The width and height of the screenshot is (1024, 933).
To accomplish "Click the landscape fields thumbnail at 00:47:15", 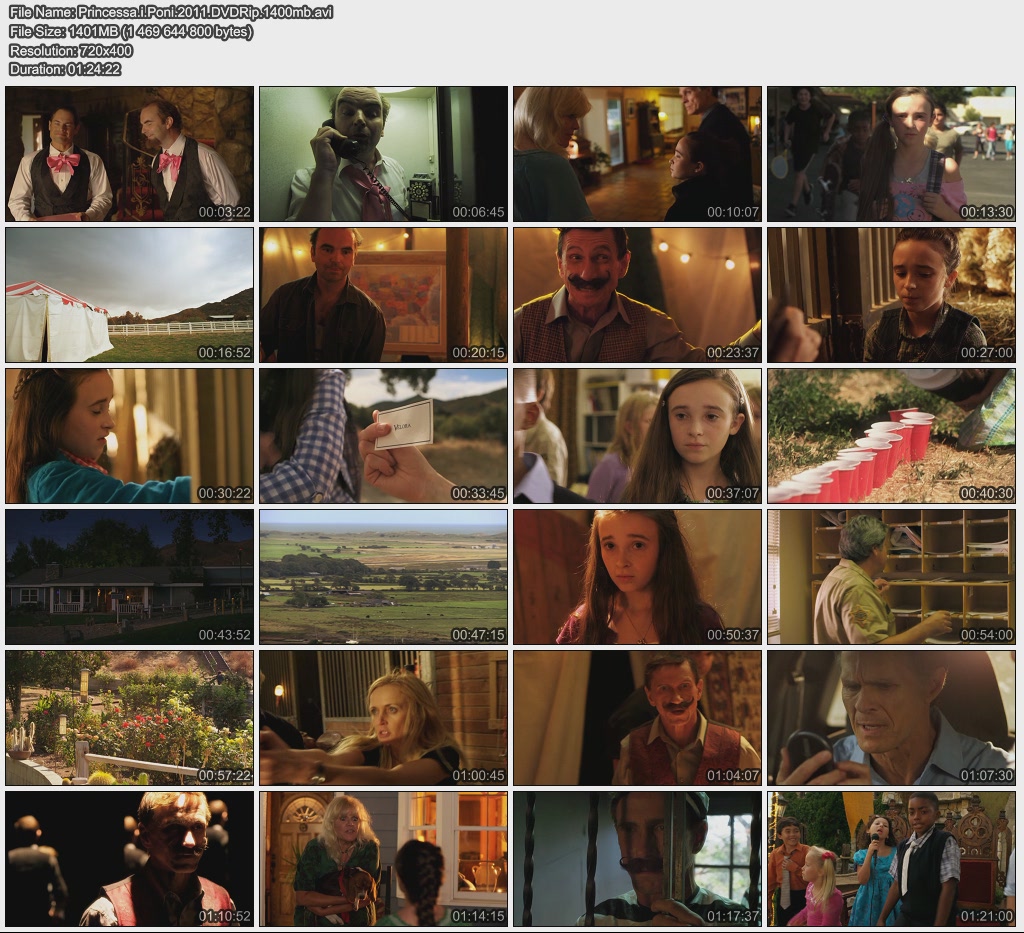I will 383,577.
